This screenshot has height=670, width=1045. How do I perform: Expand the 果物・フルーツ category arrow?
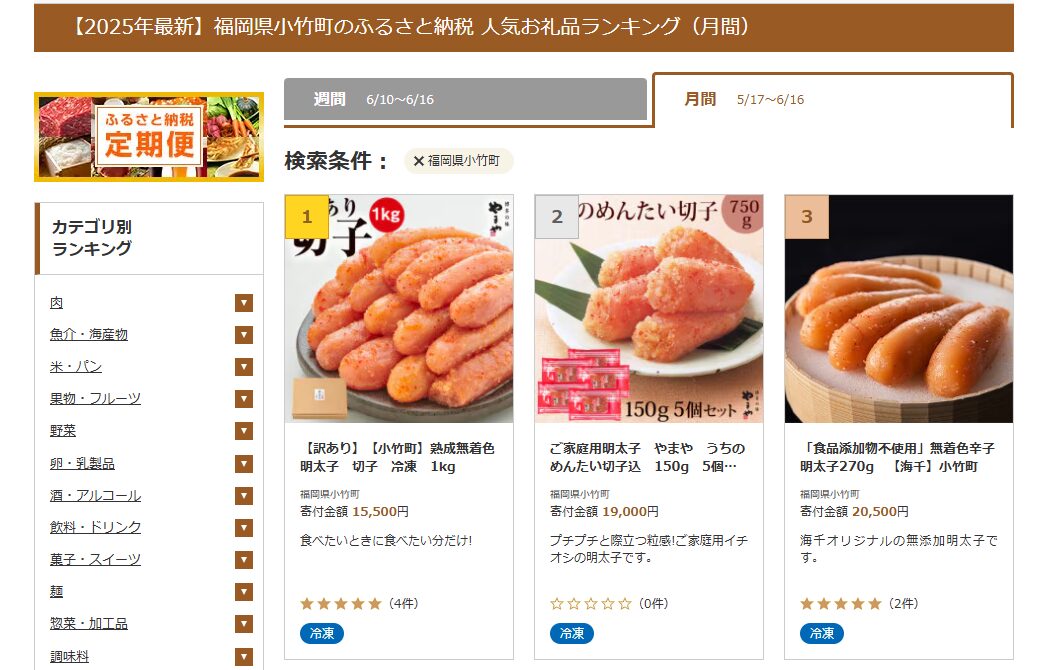[x=244, y=399]
